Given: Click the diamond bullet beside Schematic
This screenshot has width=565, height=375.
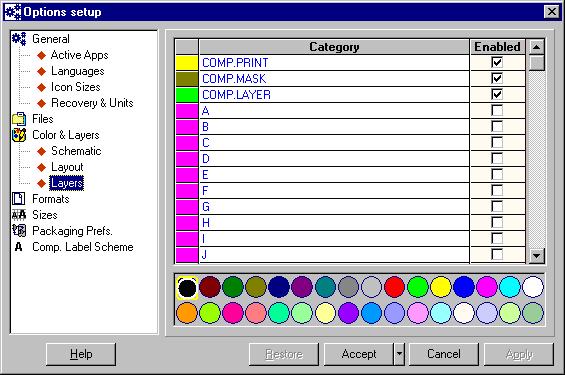Looking at the screenshot, I should [41, 151].
